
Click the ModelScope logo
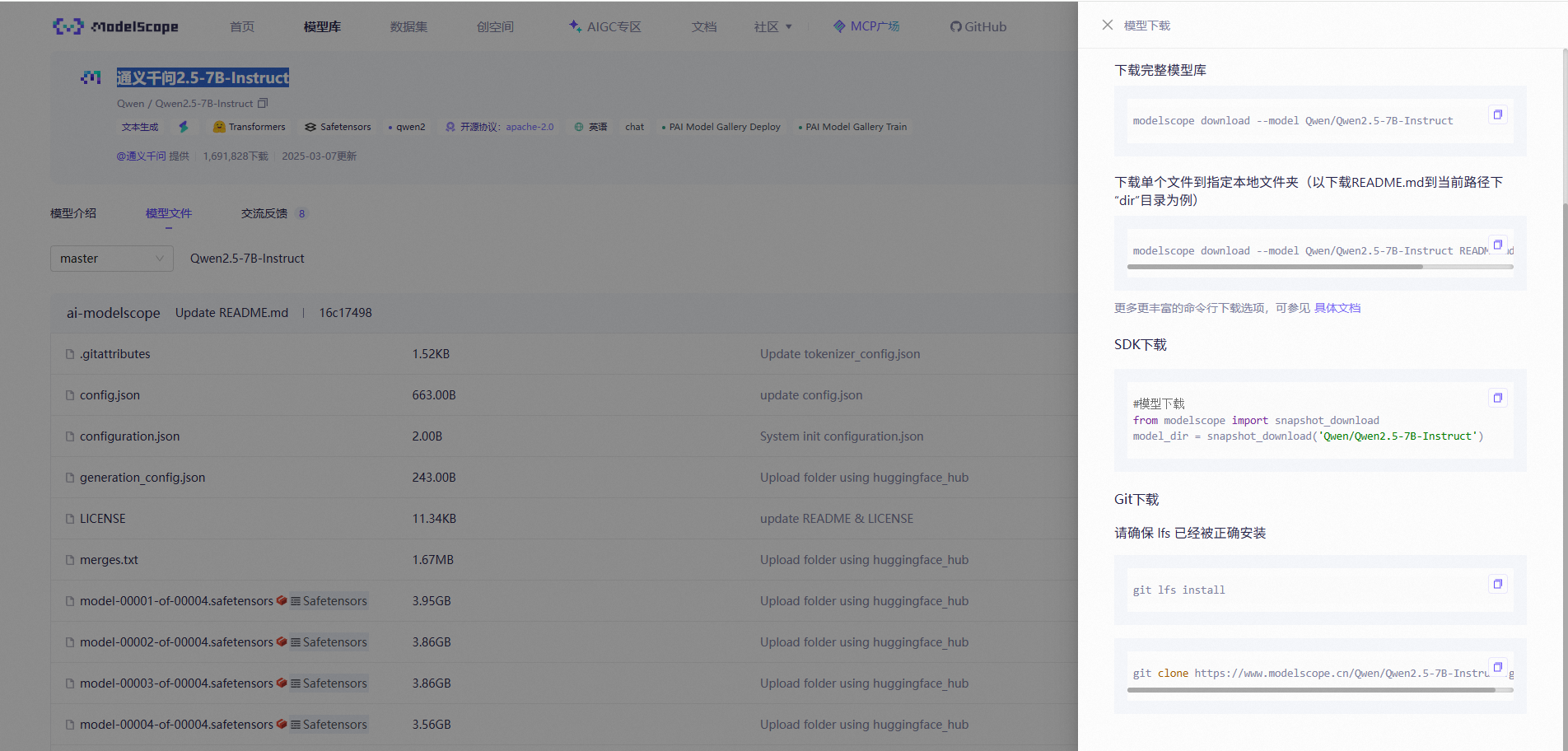pyautogui.click(x=115, y=26)
